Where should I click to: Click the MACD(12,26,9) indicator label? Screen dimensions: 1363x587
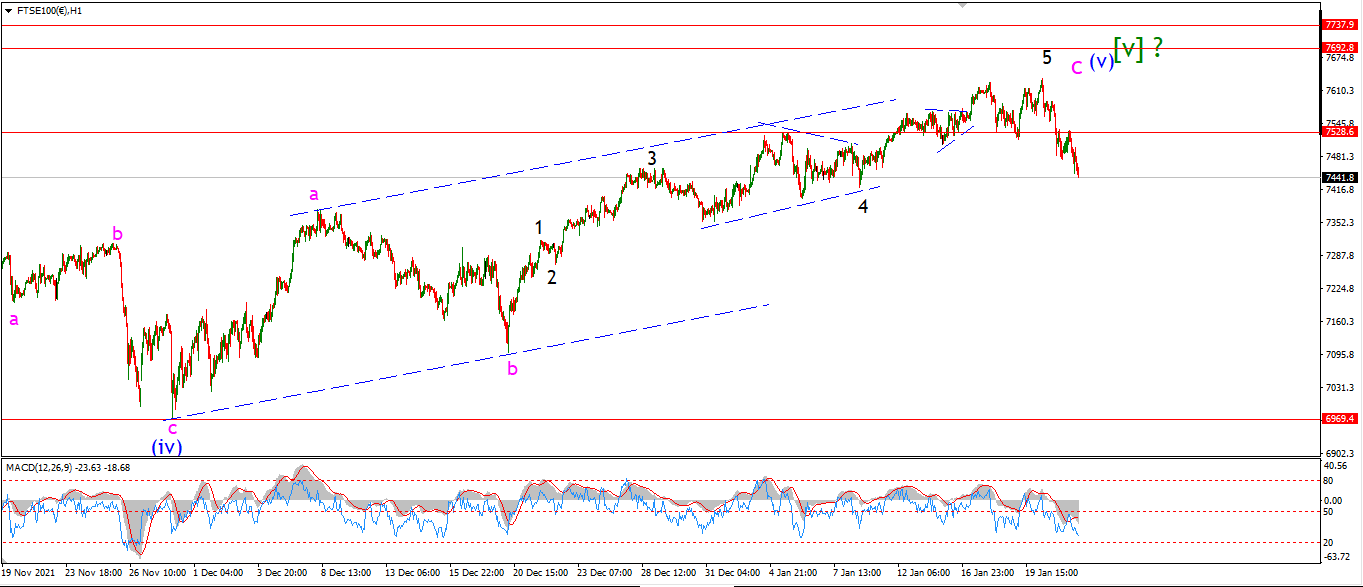[x=45, y=467]
